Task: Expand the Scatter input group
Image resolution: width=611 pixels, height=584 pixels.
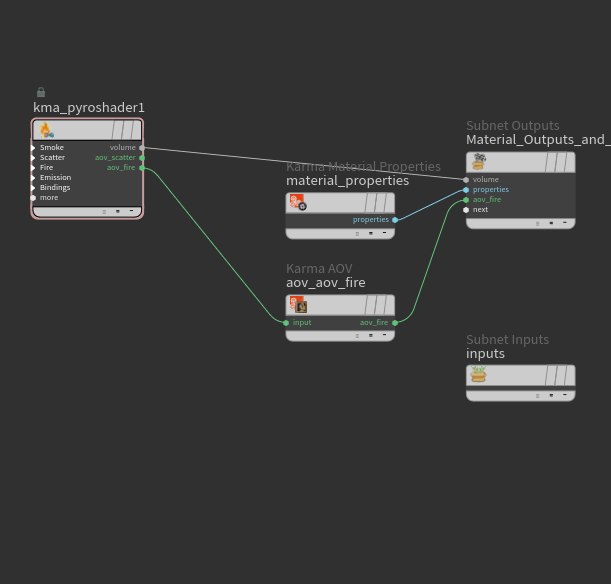Action: pyautogui.click(x=33, y=158)
